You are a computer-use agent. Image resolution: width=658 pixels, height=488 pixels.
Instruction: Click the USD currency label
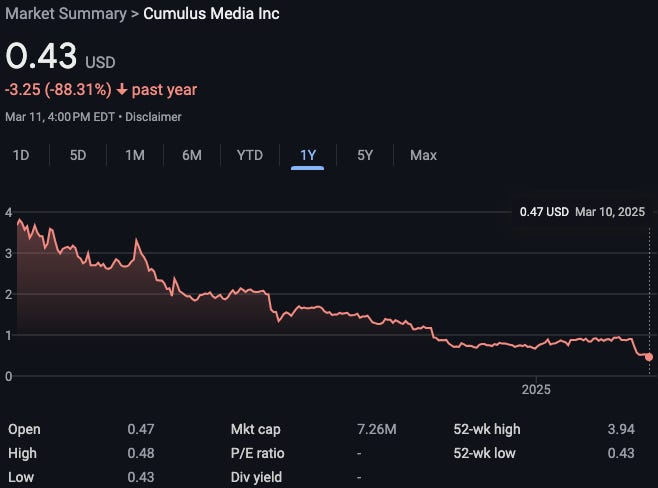coord(100,63)
